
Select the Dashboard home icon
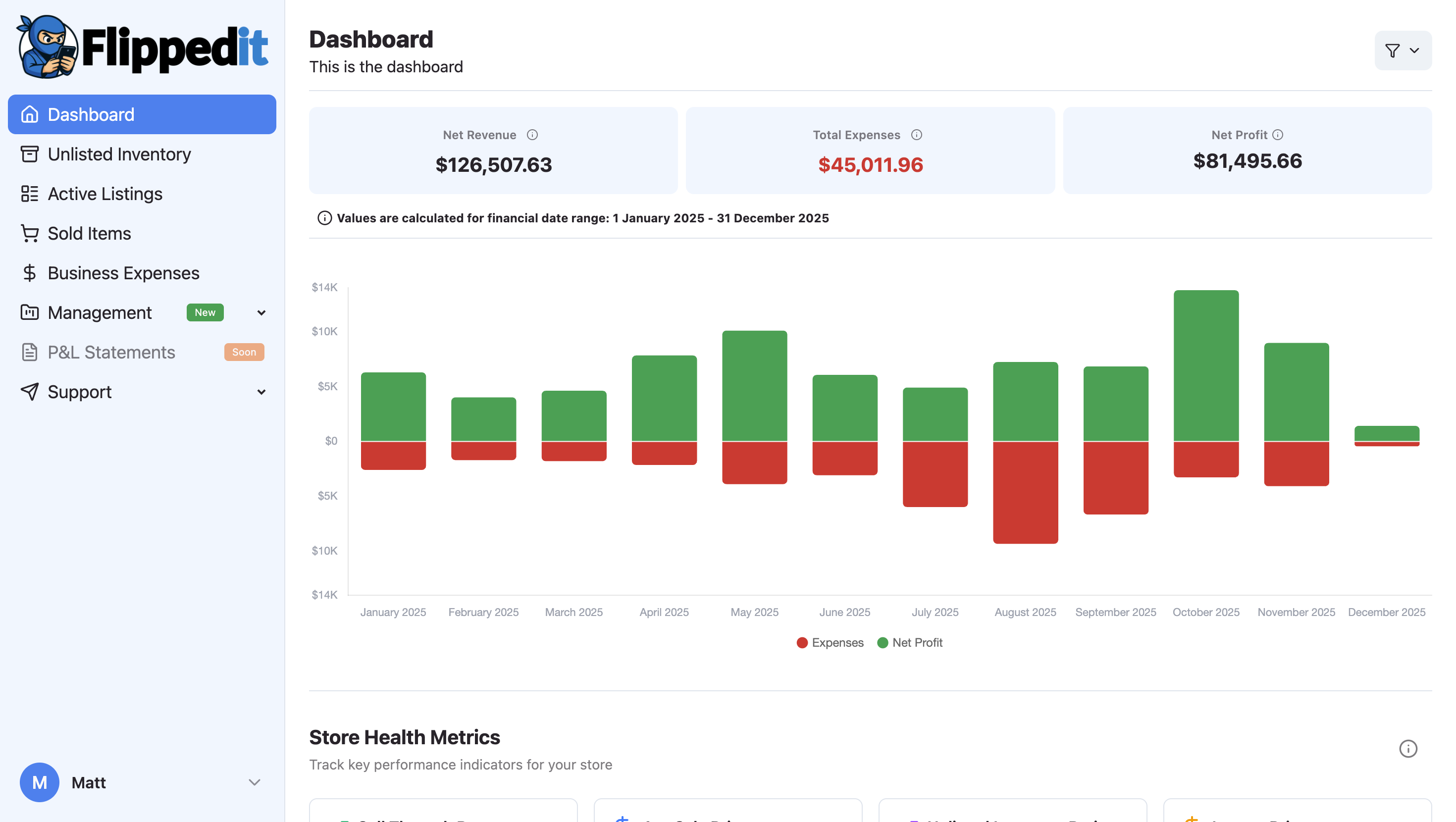tap(30, 114)
